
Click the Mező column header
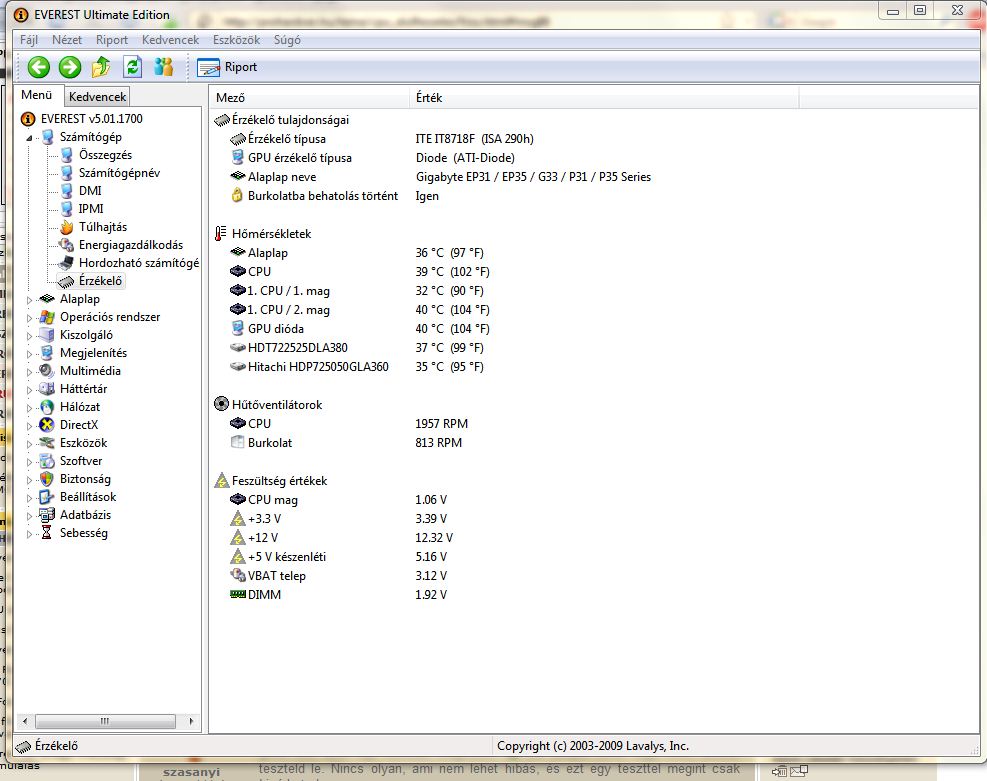[x=309, y=98]
